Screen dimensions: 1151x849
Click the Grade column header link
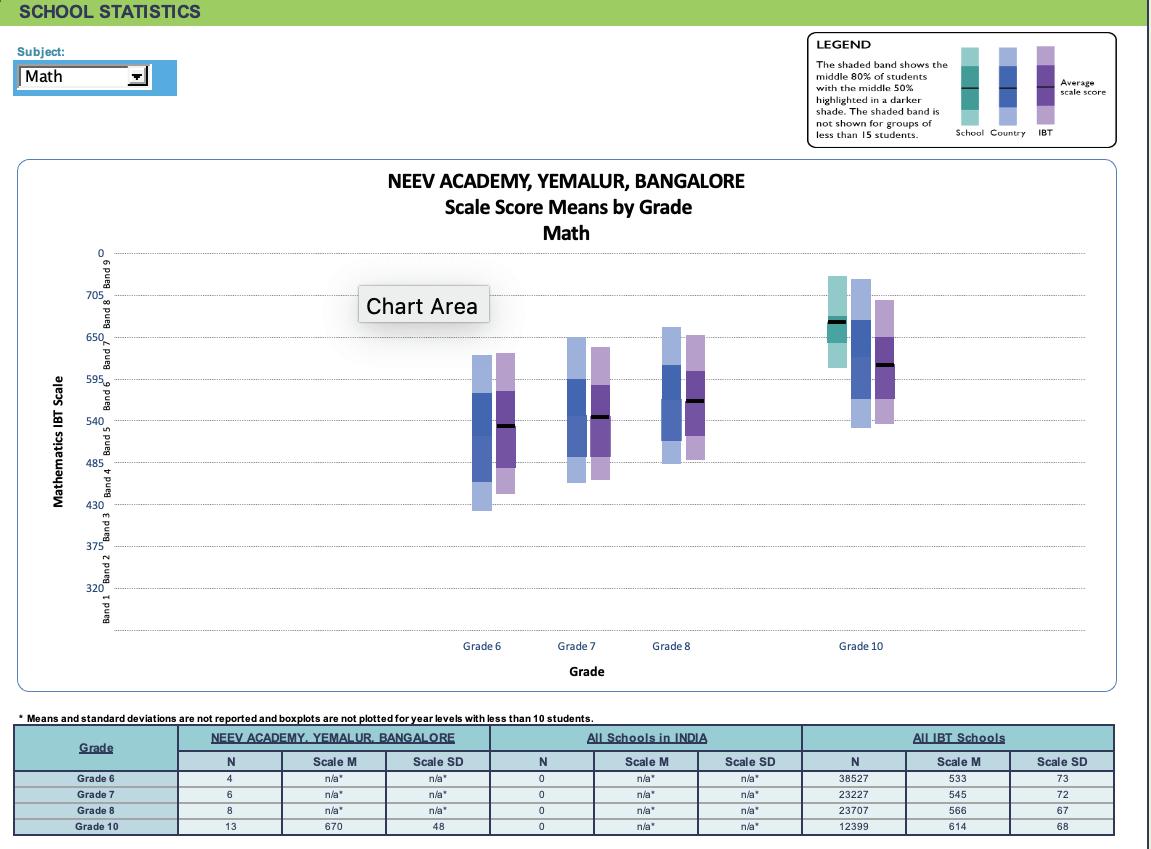[x=96, y=748]
